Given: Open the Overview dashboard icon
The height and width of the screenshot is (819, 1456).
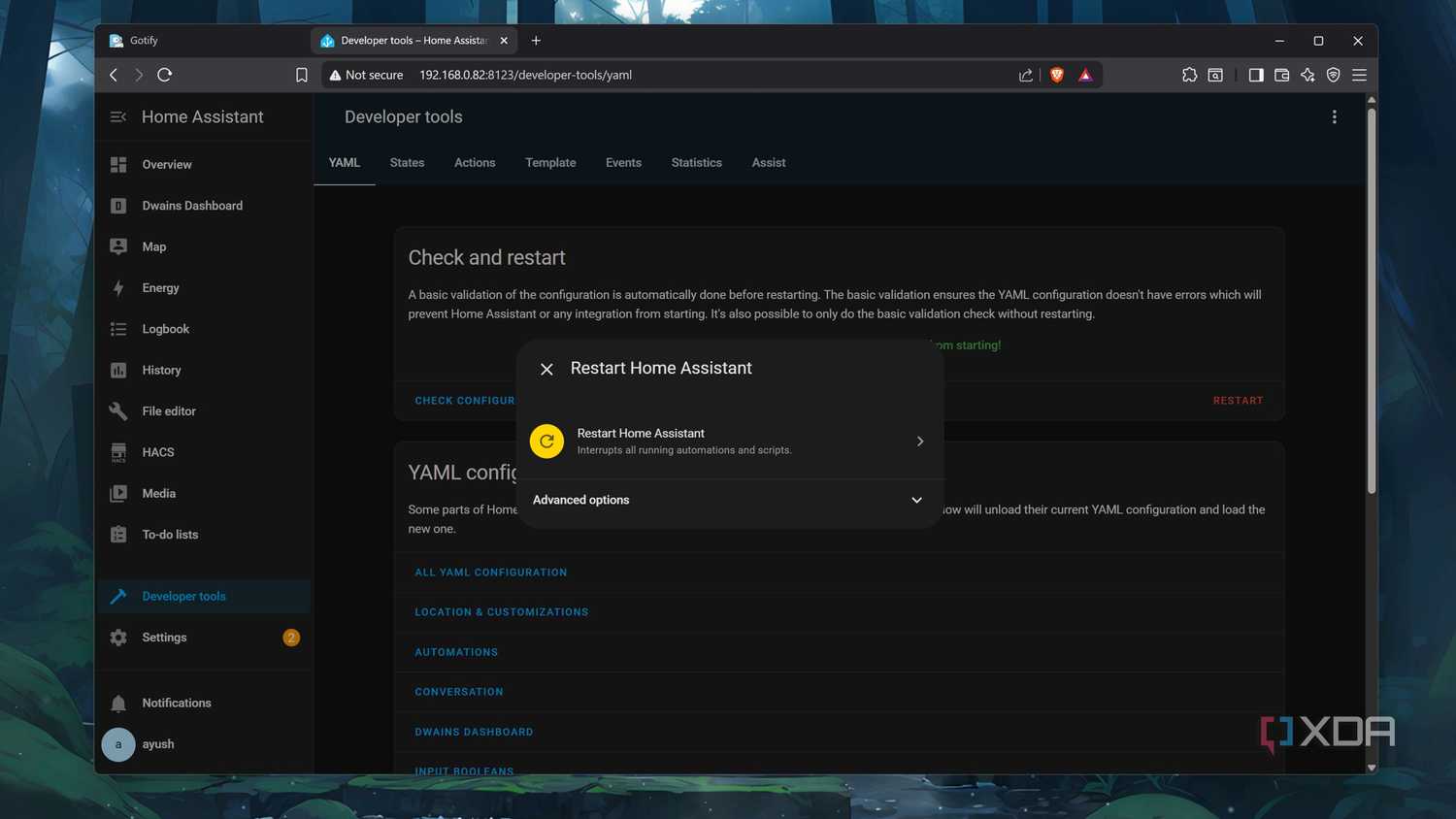Looking at the screenshot, I should pos(118,164).
